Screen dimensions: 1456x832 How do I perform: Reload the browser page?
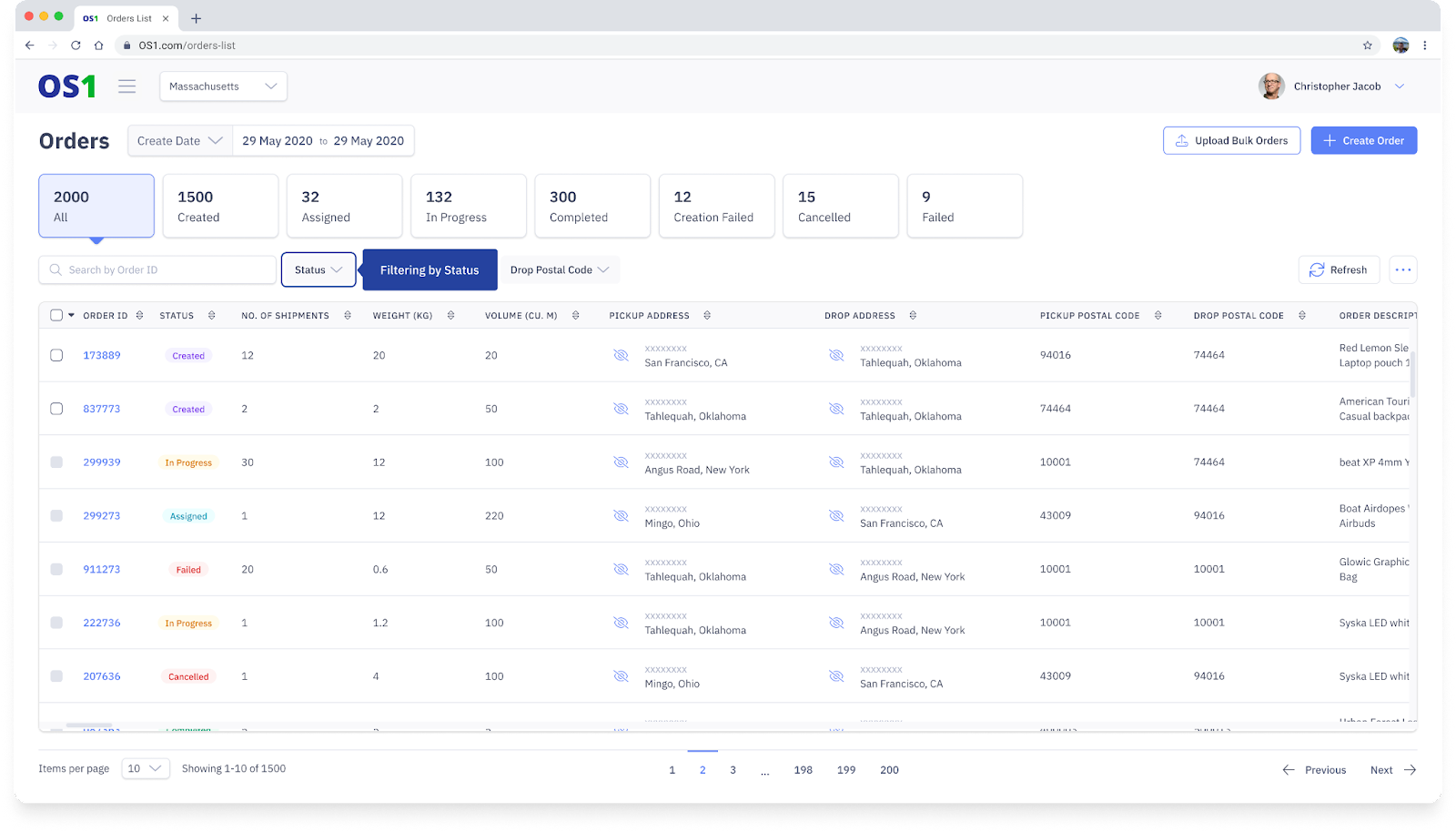(x=76, y=46)
